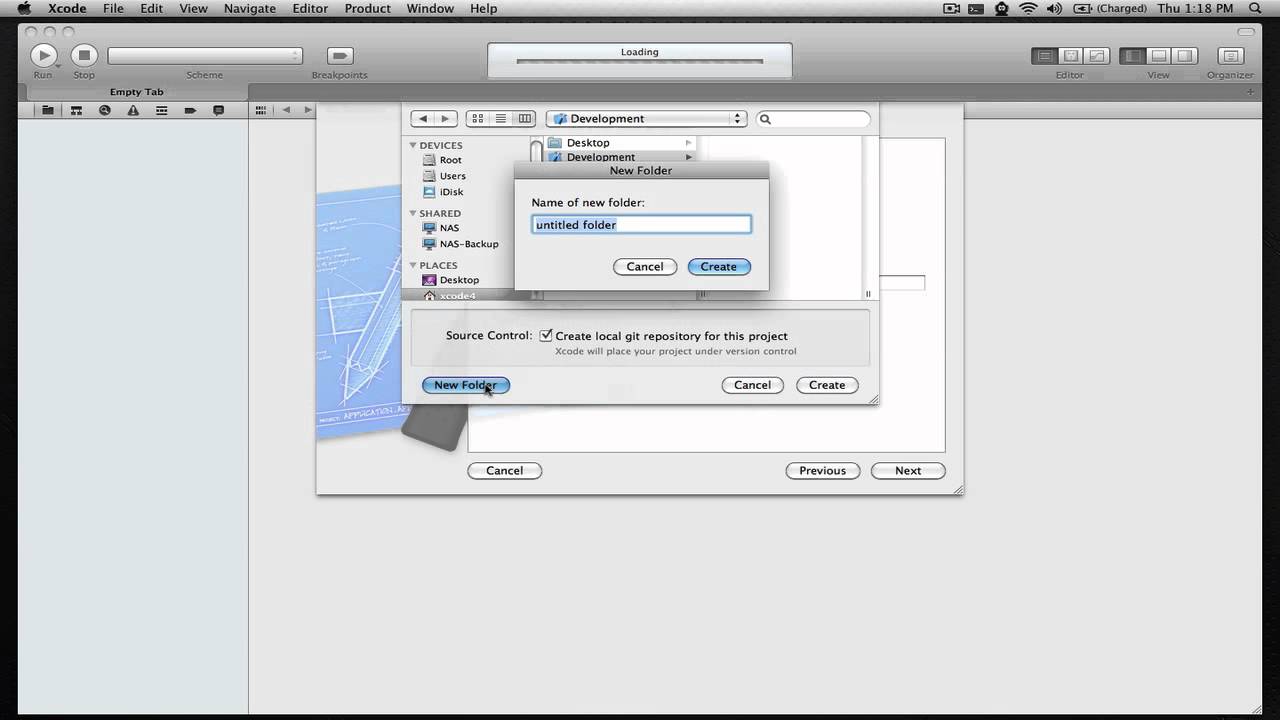1280x720 pixels.
Task: Collapse the SHARED sidebar section
Action: 413,213
